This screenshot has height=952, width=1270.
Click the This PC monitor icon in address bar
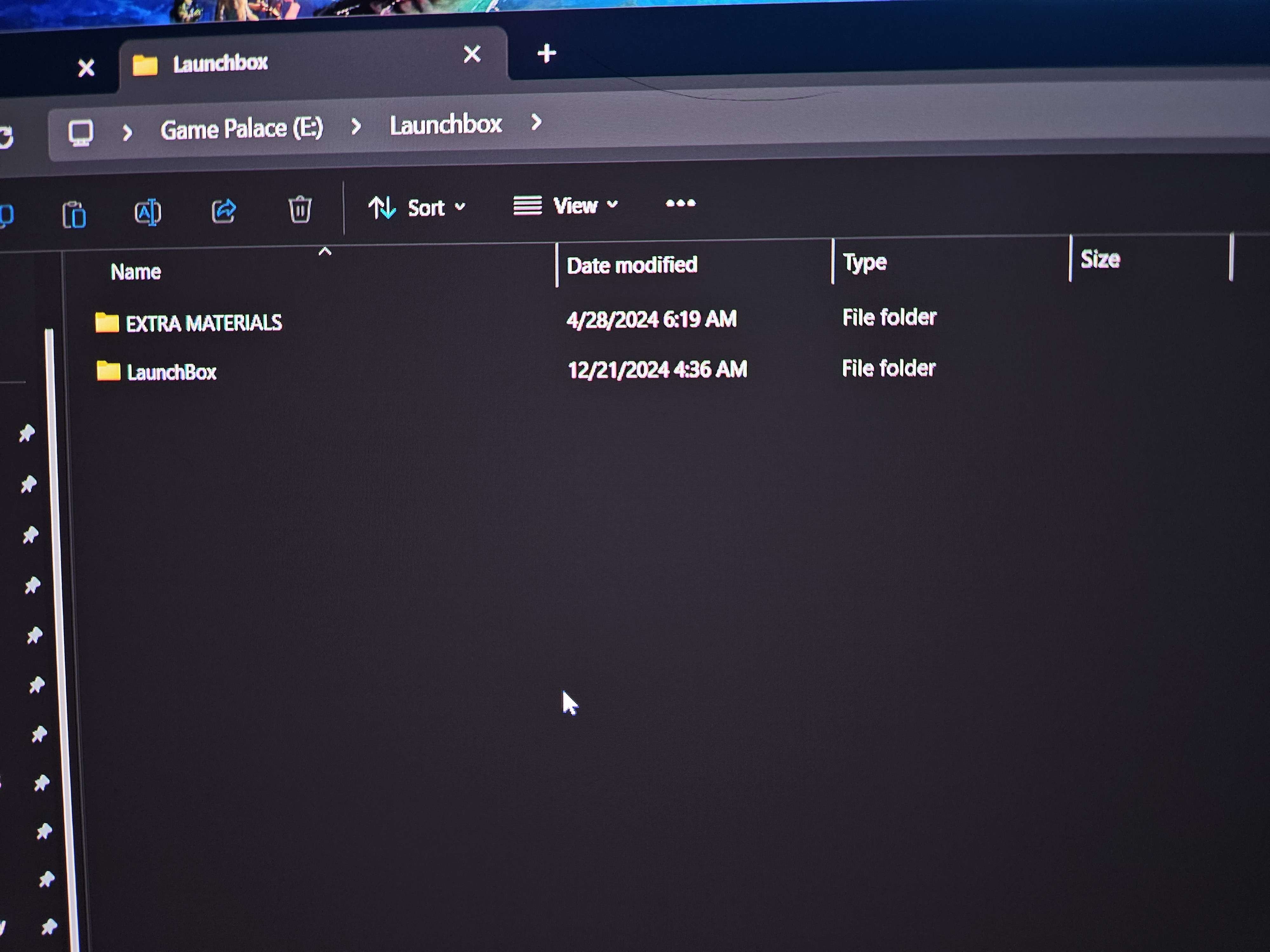80,133
